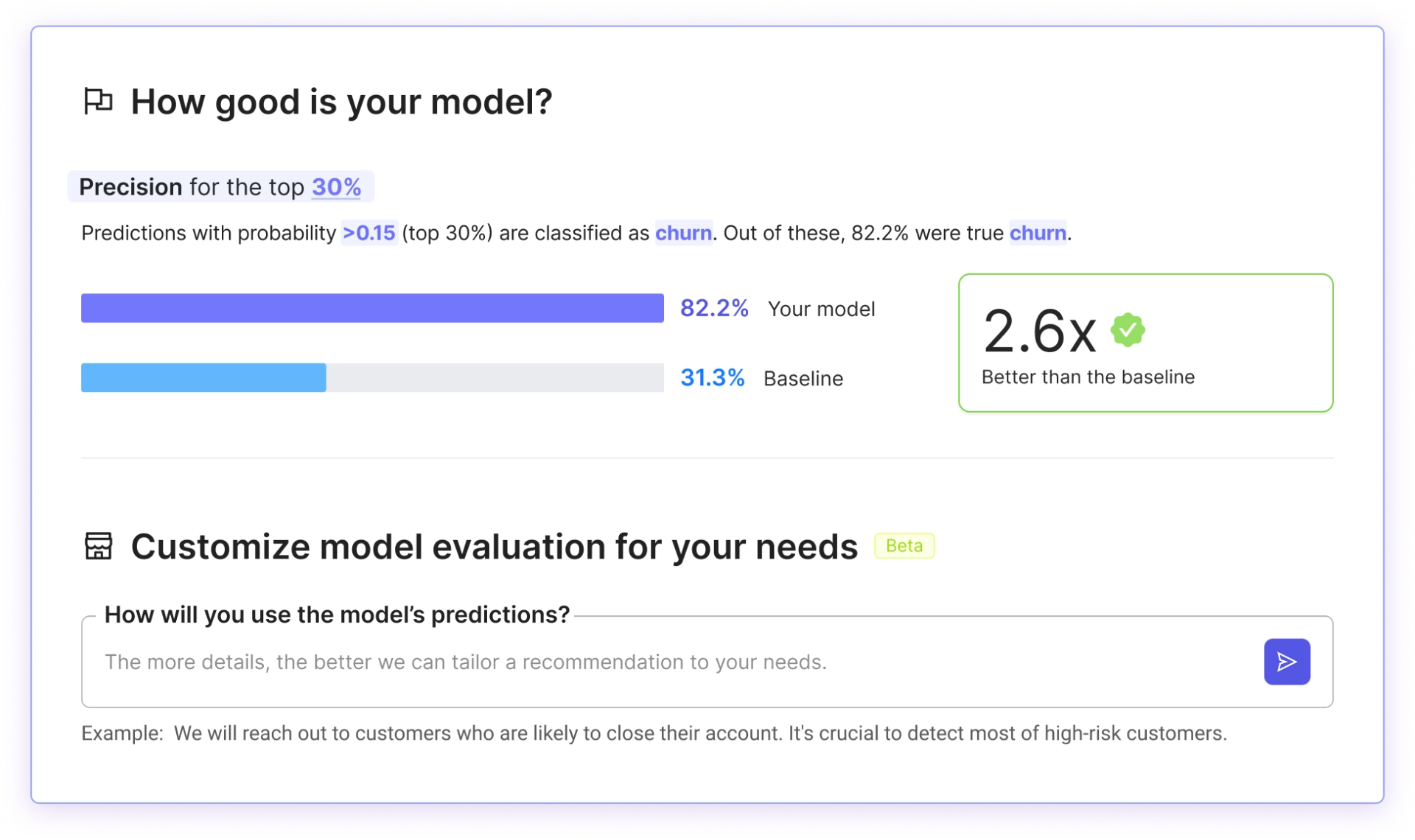The width and height of the screenshot is (1415, 840).
Task: Select the second churn tag at sentence end
Action: [1038, 233]
